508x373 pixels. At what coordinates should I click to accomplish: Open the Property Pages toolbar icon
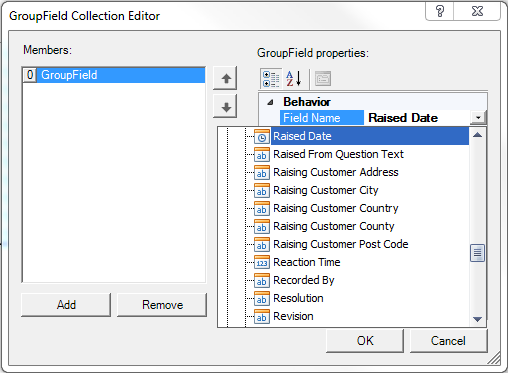tap(323, 79)
